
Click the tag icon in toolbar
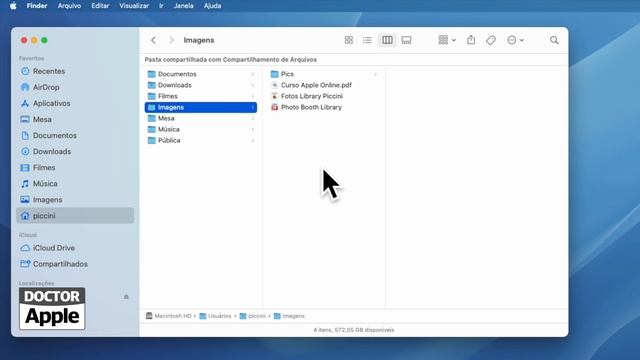[491, 40]
